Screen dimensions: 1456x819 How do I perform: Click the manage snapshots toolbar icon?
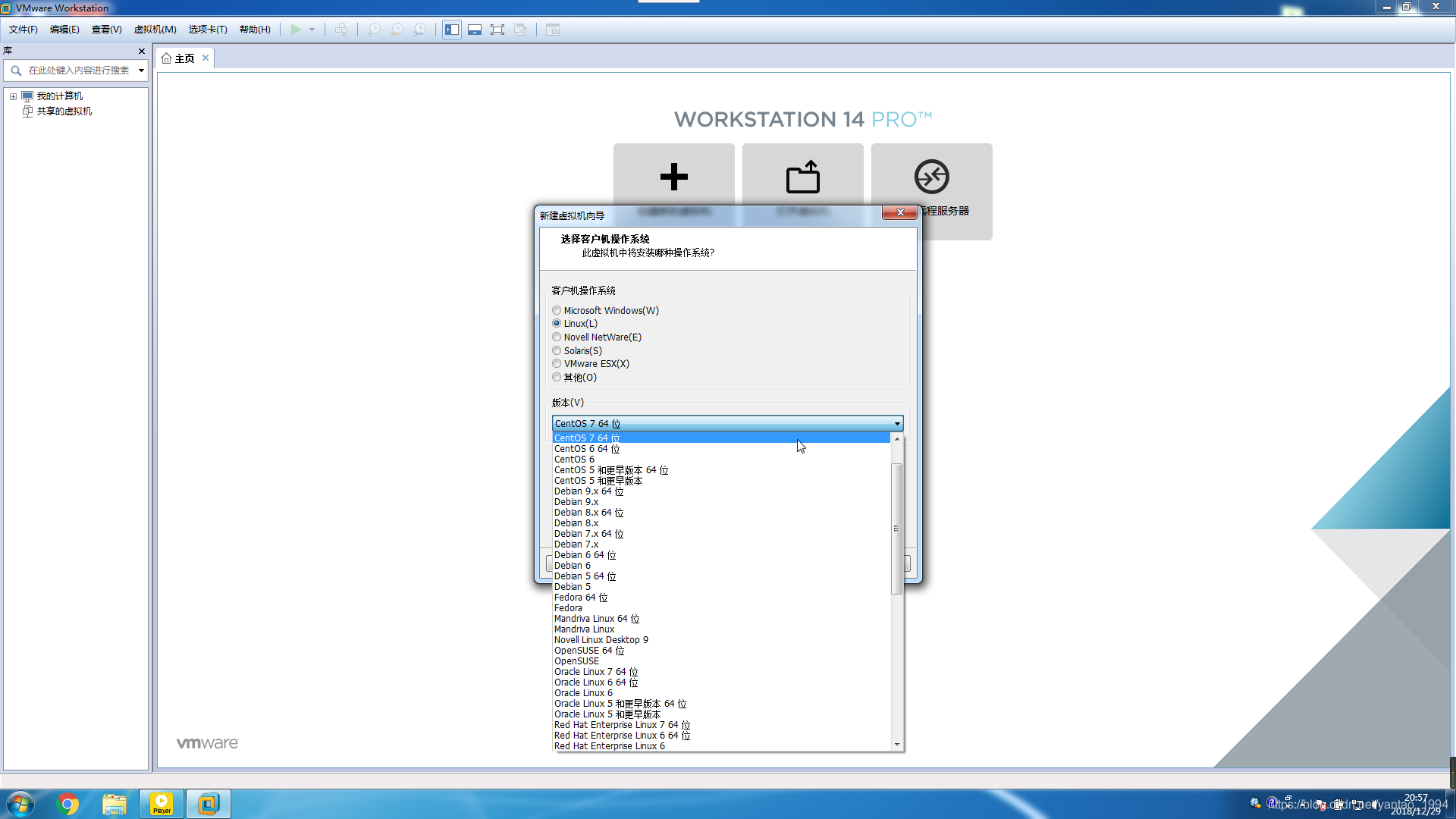coord(420,30)
